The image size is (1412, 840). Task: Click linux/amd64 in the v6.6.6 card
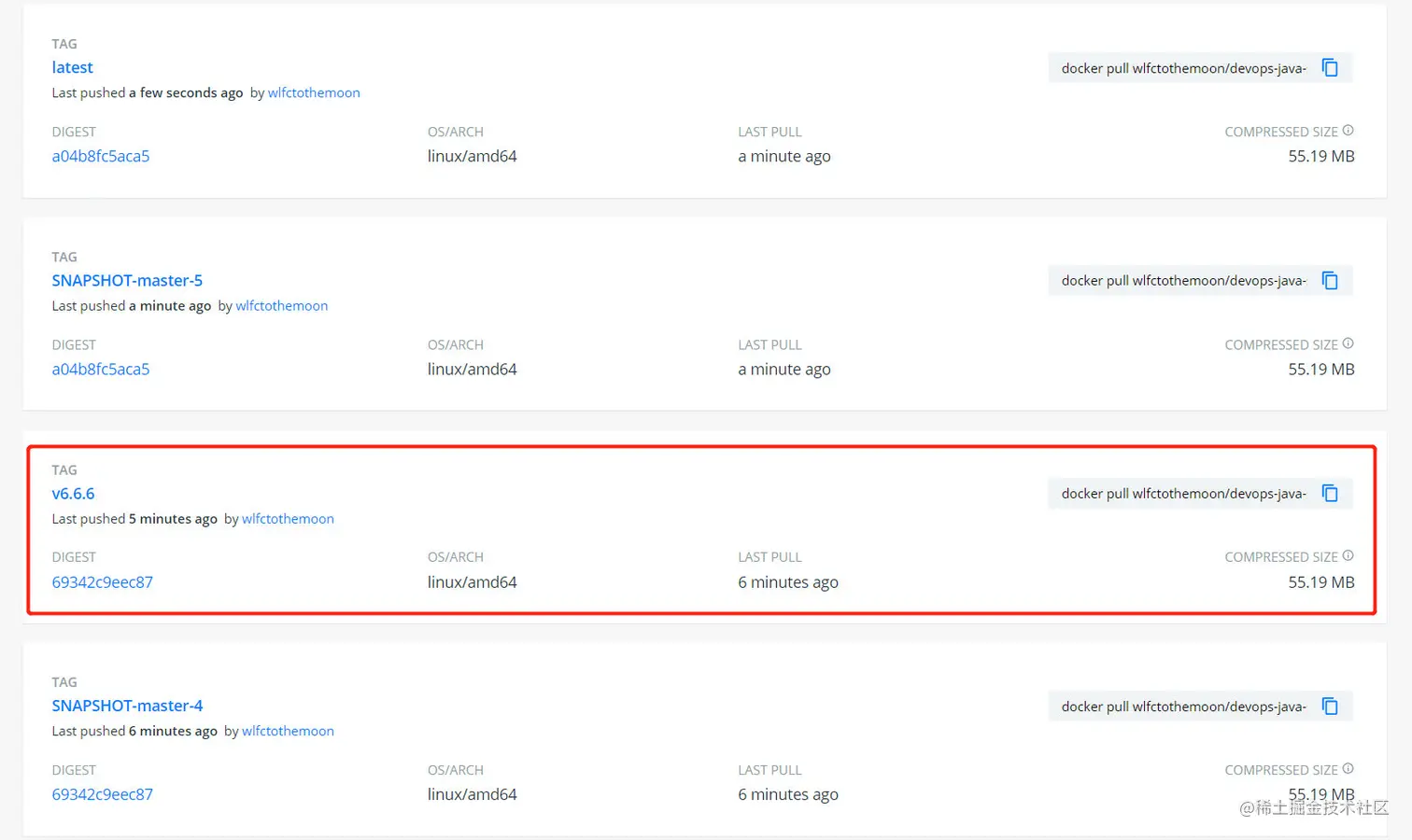point(473,581)
